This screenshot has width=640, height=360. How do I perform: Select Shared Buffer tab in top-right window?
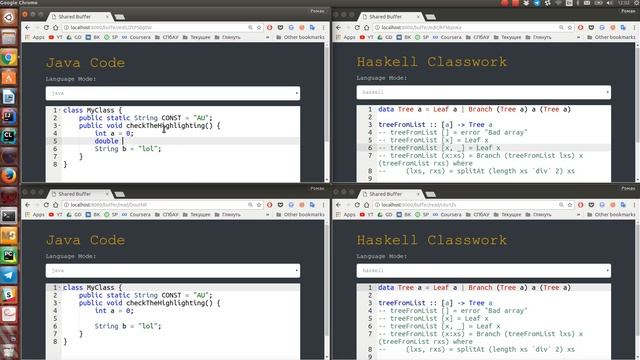coord(391,17)
